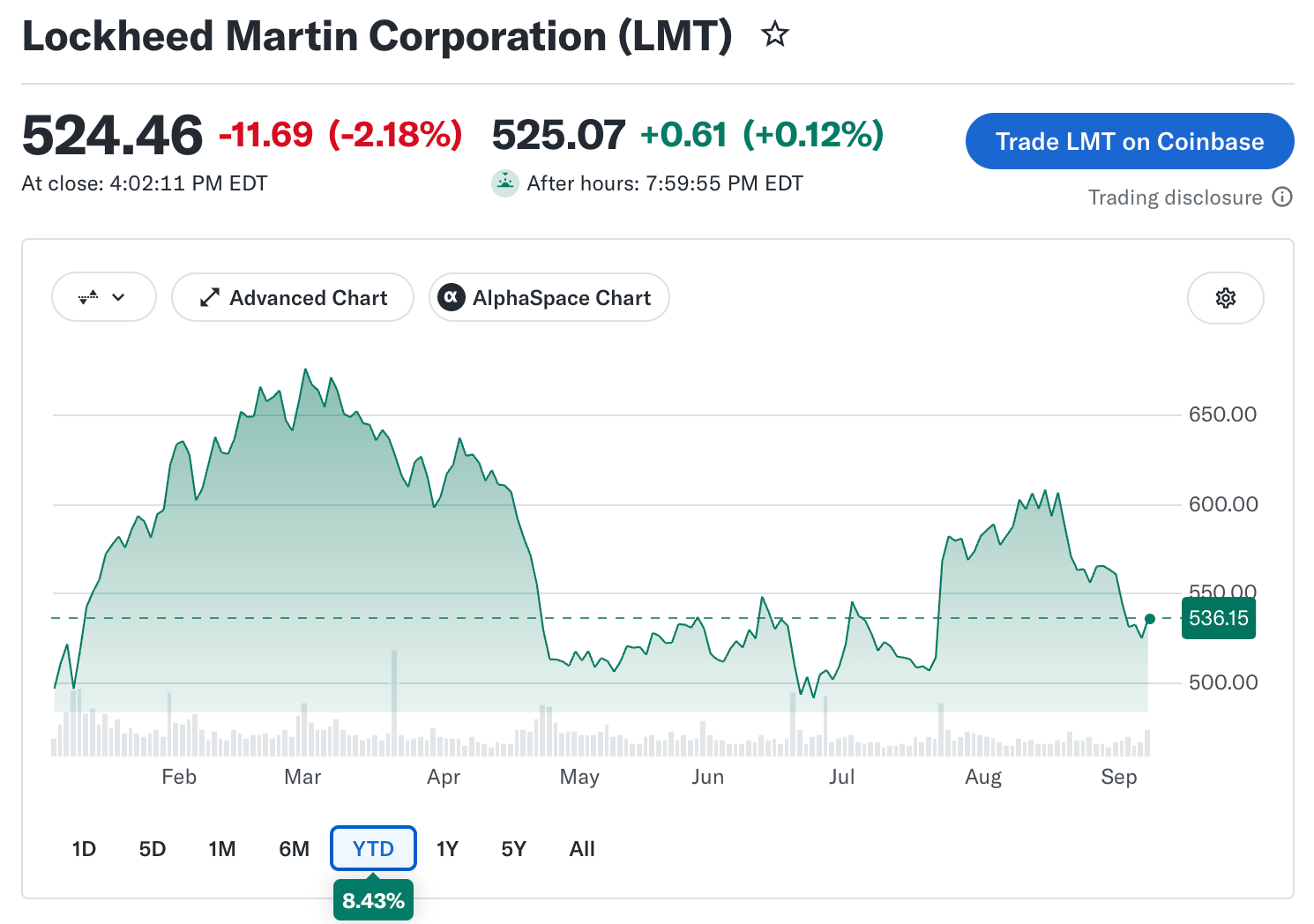Viewport: 1314px width, 924px height.
Task: Click the 8.43% YTD return badge
Action: pyautogui.click(x=373, y=900)
